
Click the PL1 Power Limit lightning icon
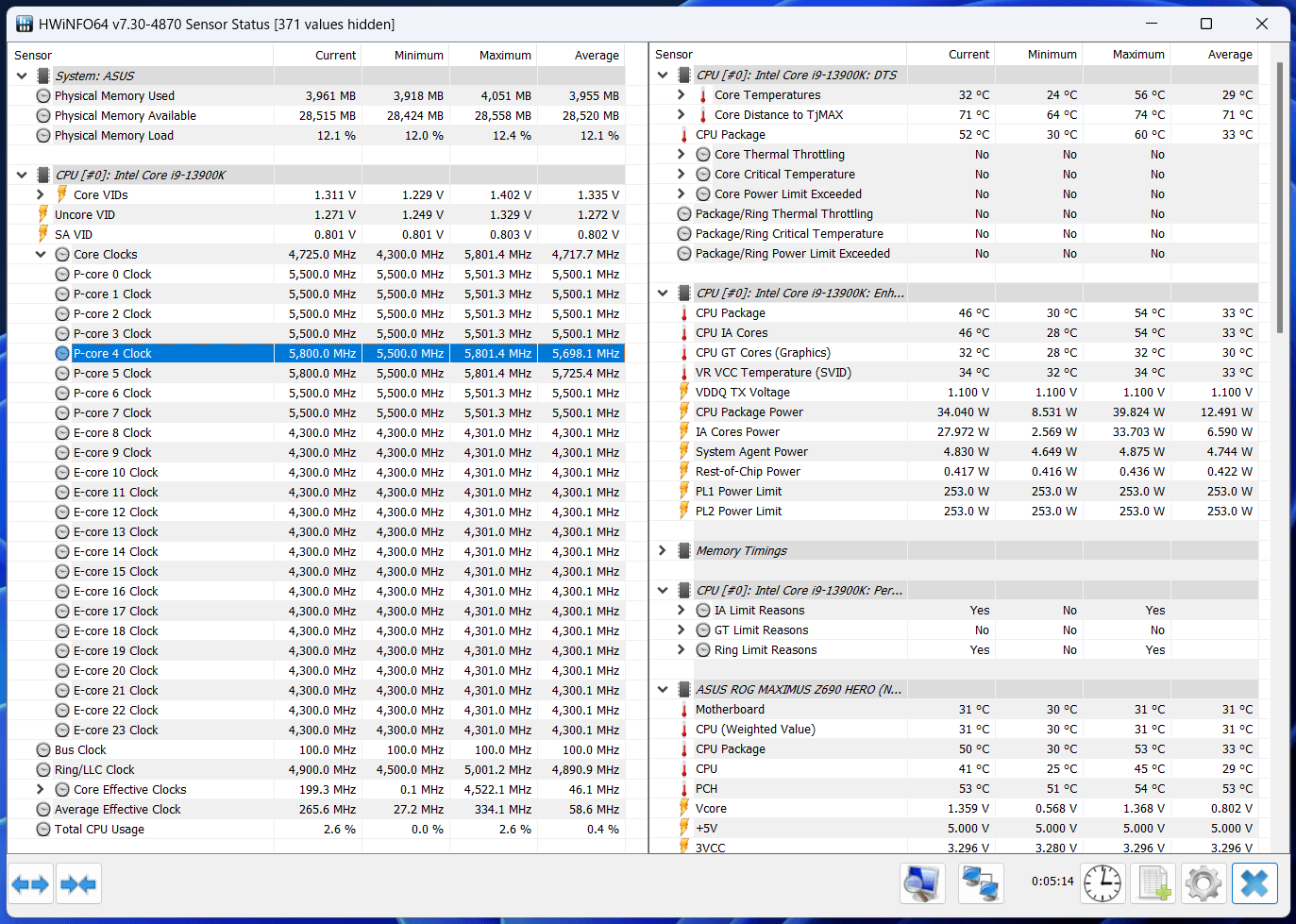pos(684,491)
